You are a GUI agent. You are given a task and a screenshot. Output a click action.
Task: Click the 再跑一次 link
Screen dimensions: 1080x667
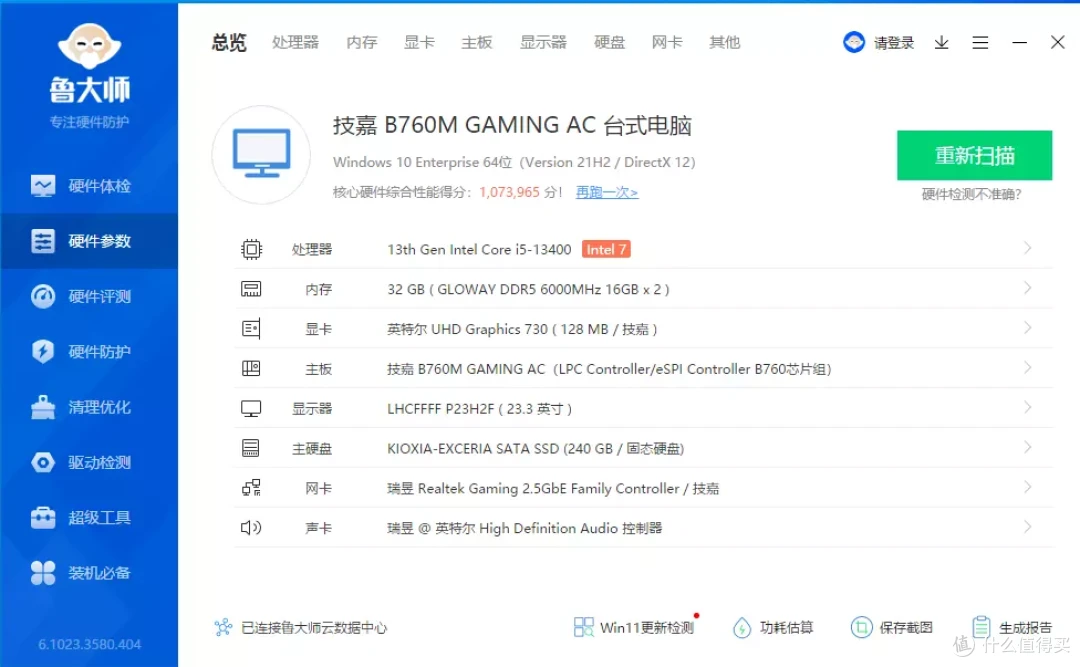607,192
